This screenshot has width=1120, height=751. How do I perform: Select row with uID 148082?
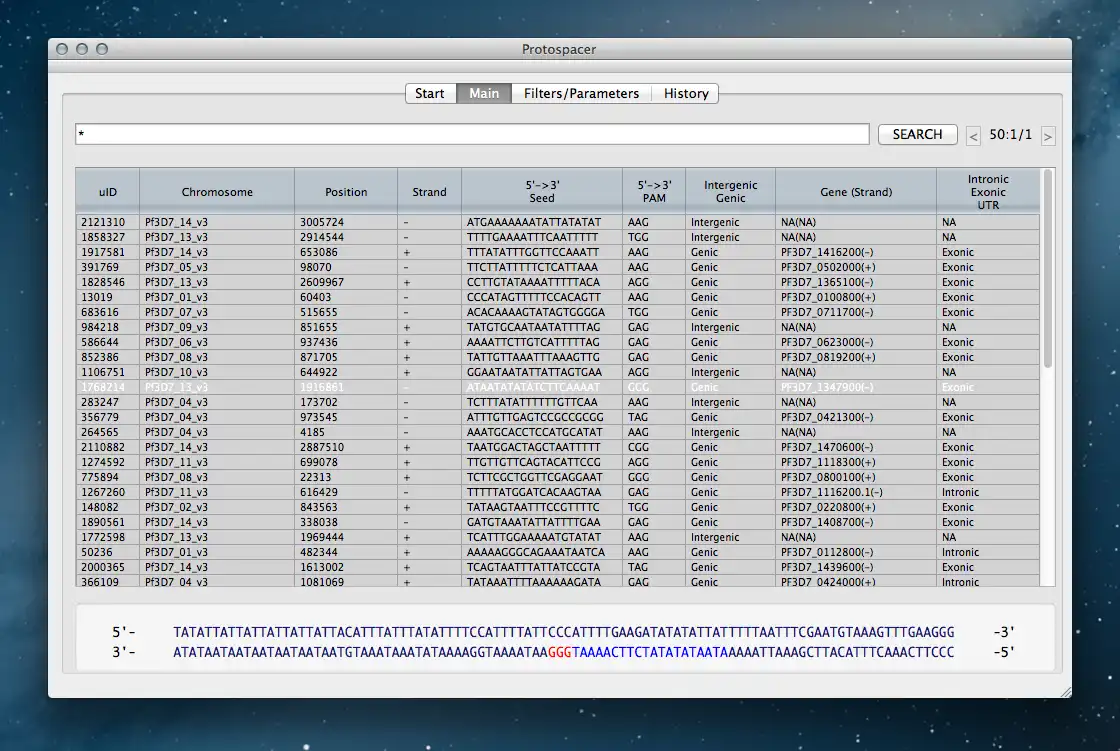(x=557, y=507)
